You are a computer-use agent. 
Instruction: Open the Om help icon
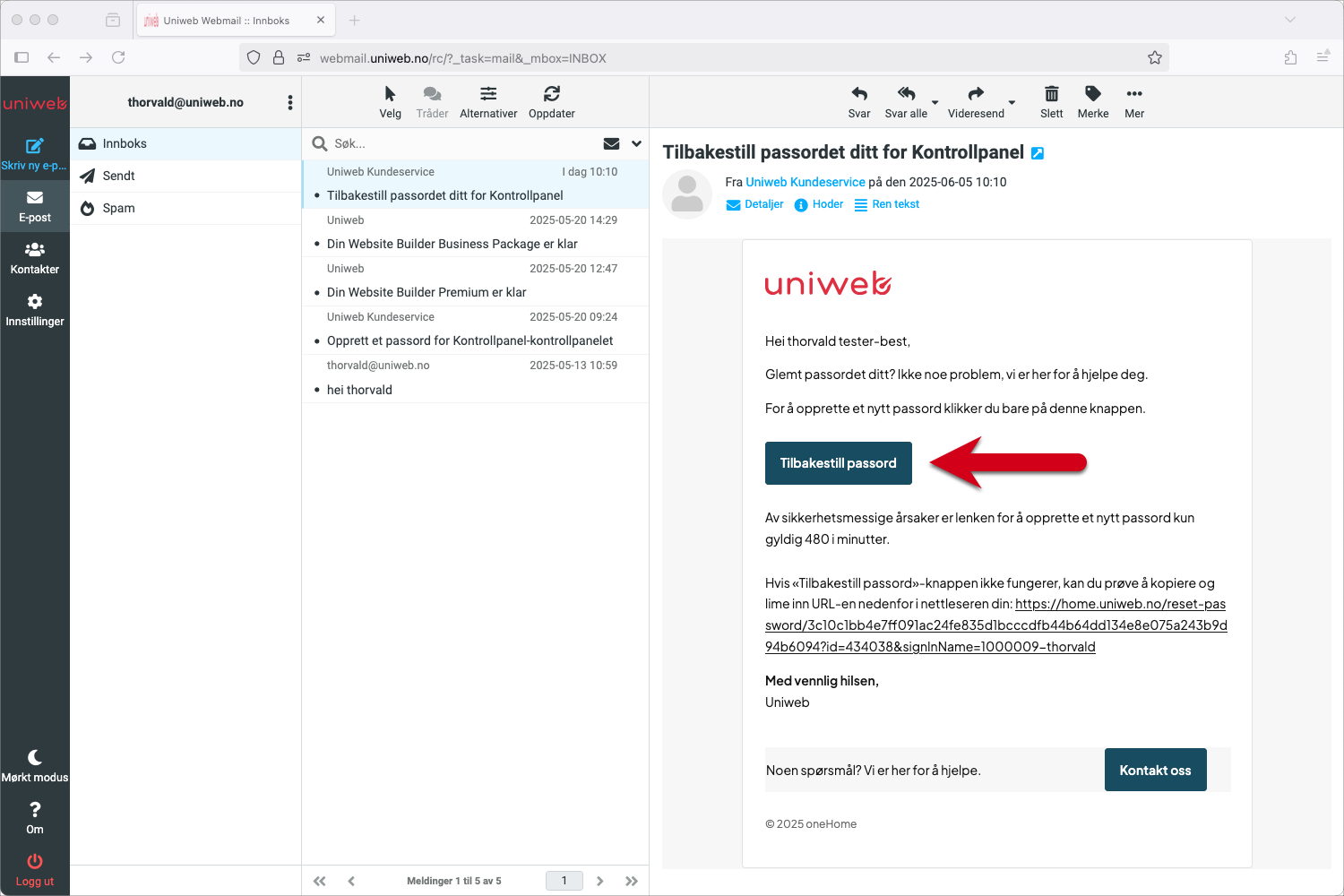34,818
